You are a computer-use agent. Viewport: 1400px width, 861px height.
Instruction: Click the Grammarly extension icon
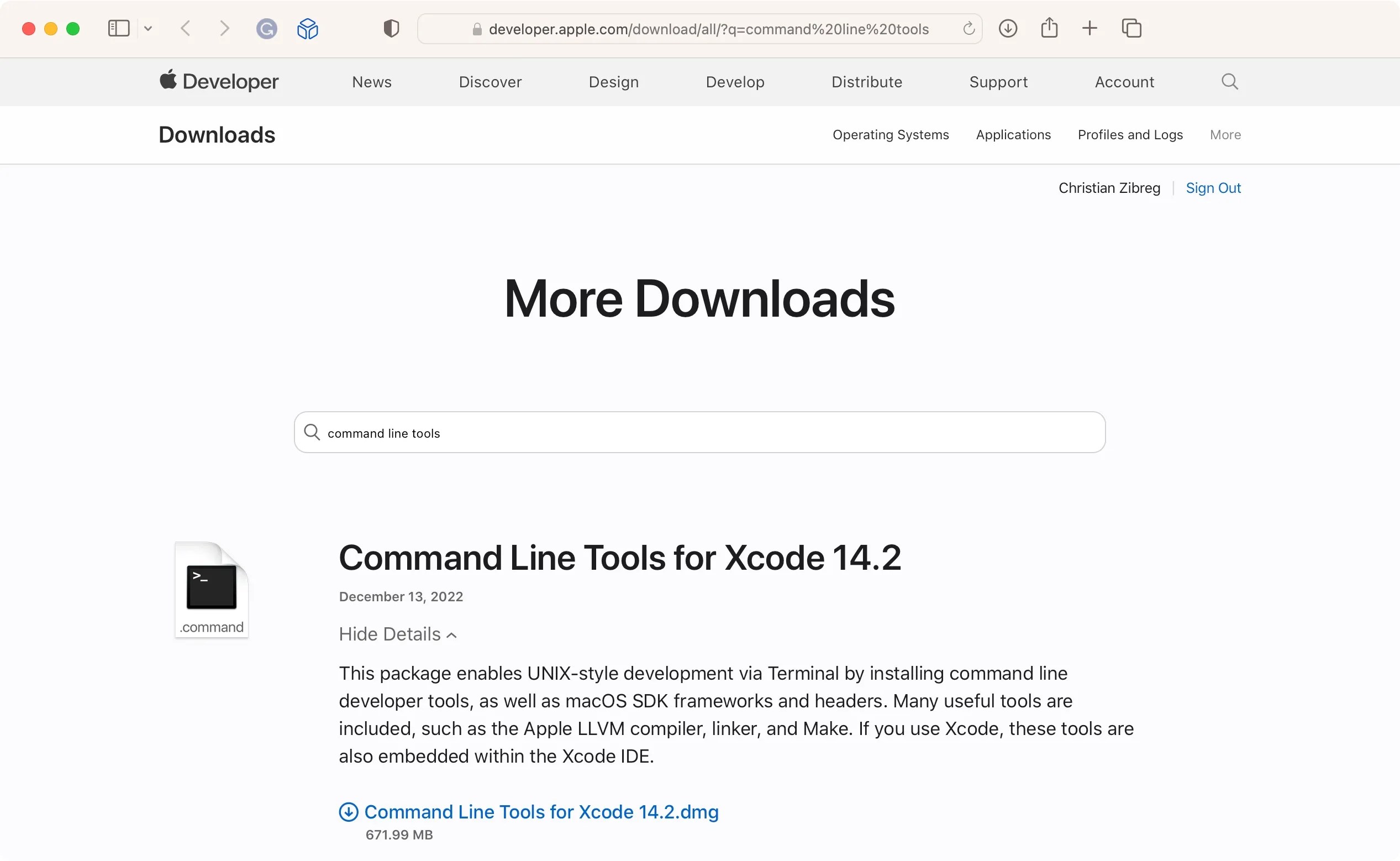tap(266, 29)
